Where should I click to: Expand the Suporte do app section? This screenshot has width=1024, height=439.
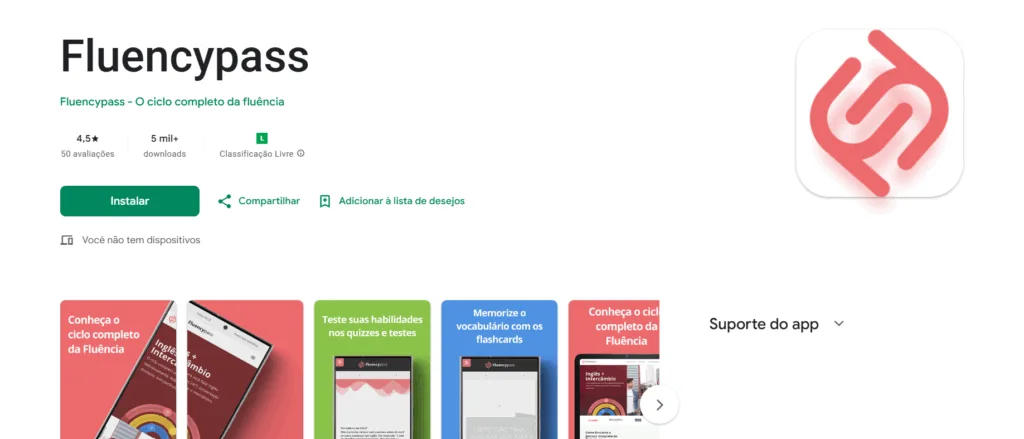(776, 324)
